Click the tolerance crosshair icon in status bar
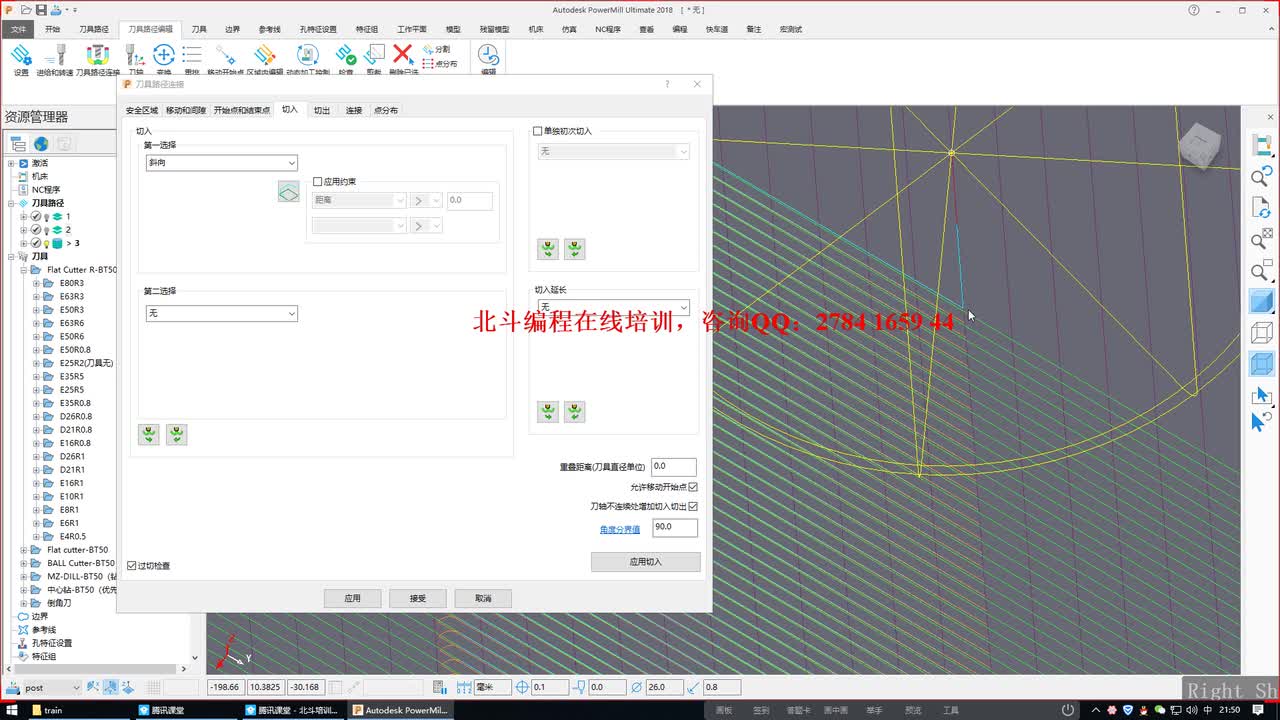 521,687
